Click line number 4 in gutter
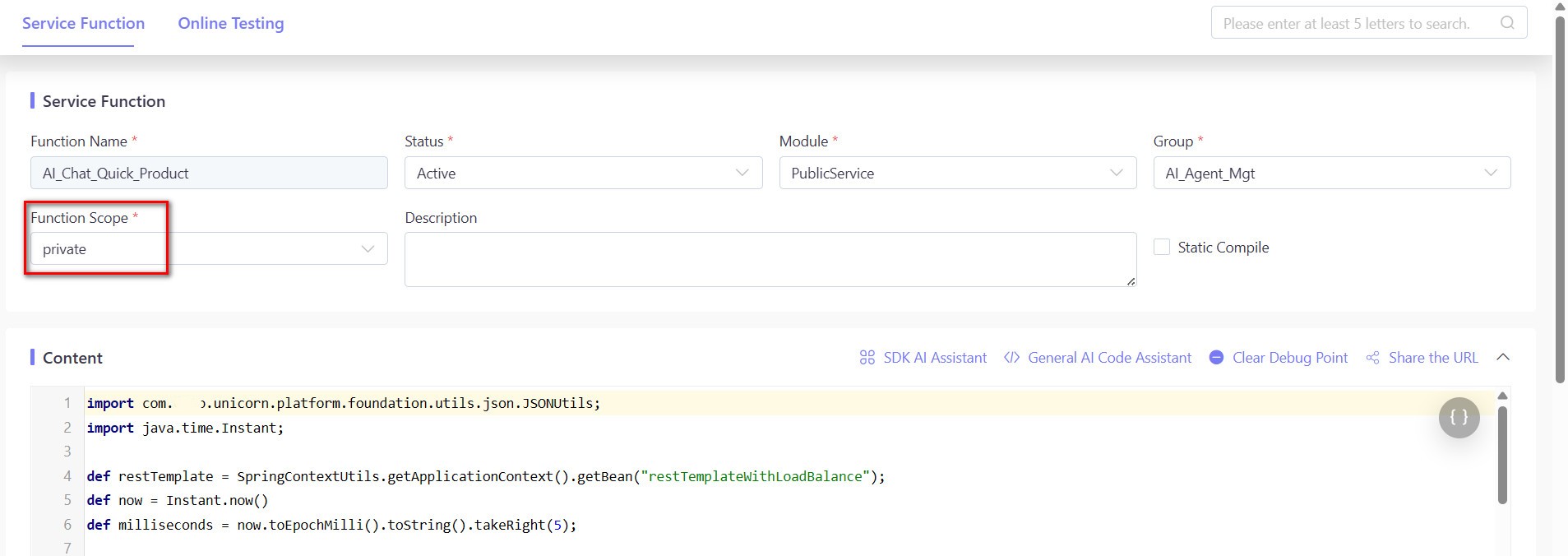 click(67, 475)
